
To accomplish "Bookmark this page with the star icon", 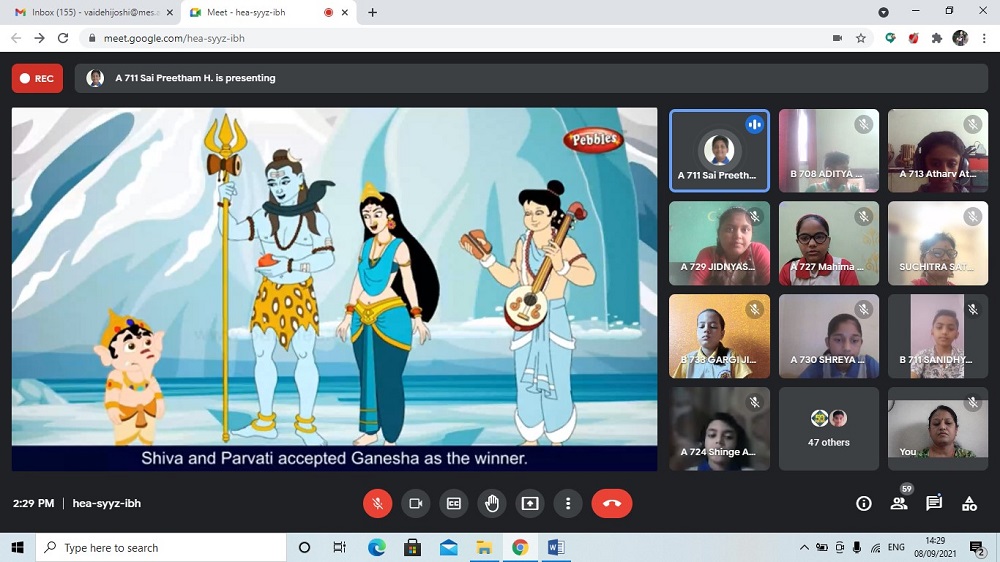I will (861, 38).
